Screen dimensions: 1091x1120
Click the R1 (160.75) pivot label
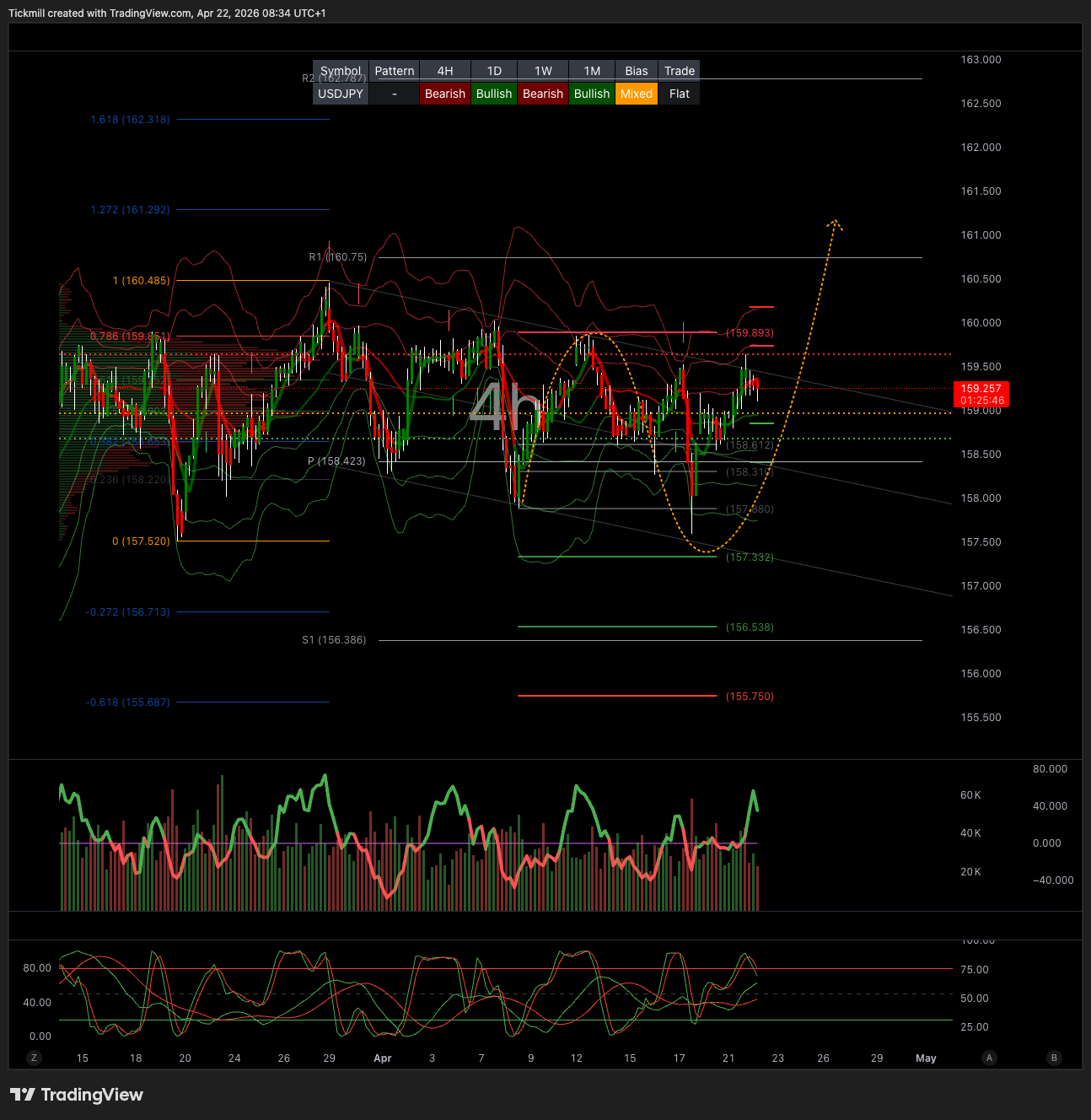338,257
